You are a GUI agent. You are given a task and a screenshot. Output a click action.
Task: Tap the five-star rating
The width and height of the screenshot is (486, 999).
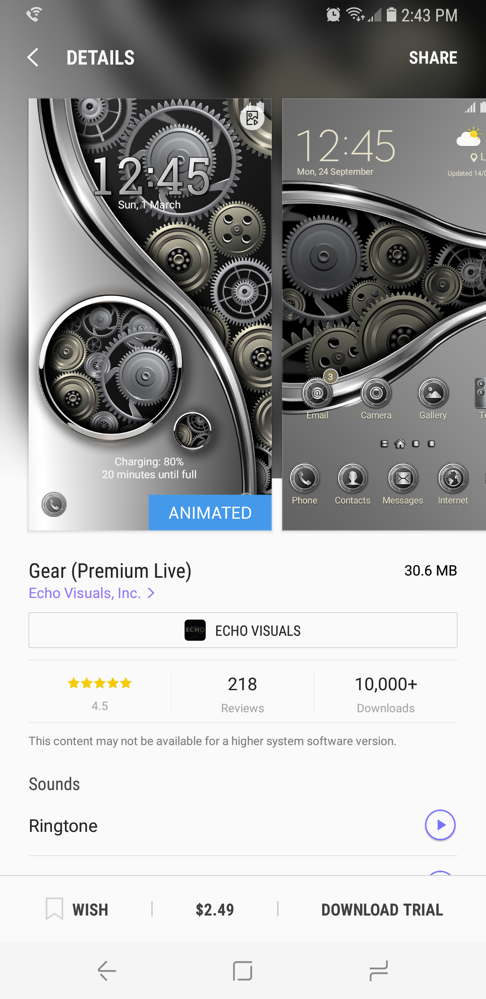point(99,684)
